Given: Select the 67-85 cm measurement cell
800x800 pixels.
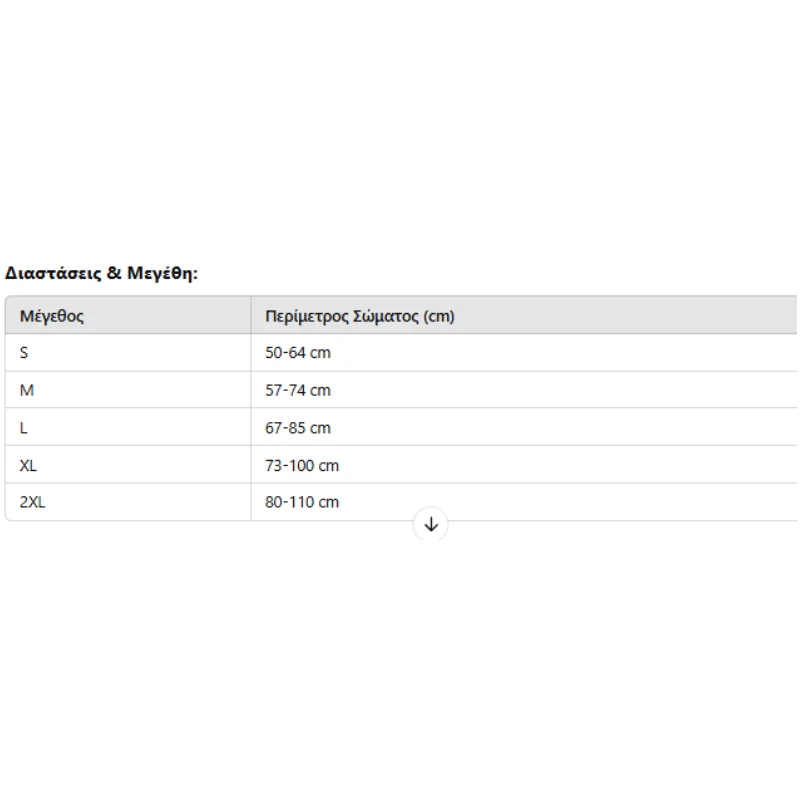Looking at the screenshot, I should click(x=524, y=428).
